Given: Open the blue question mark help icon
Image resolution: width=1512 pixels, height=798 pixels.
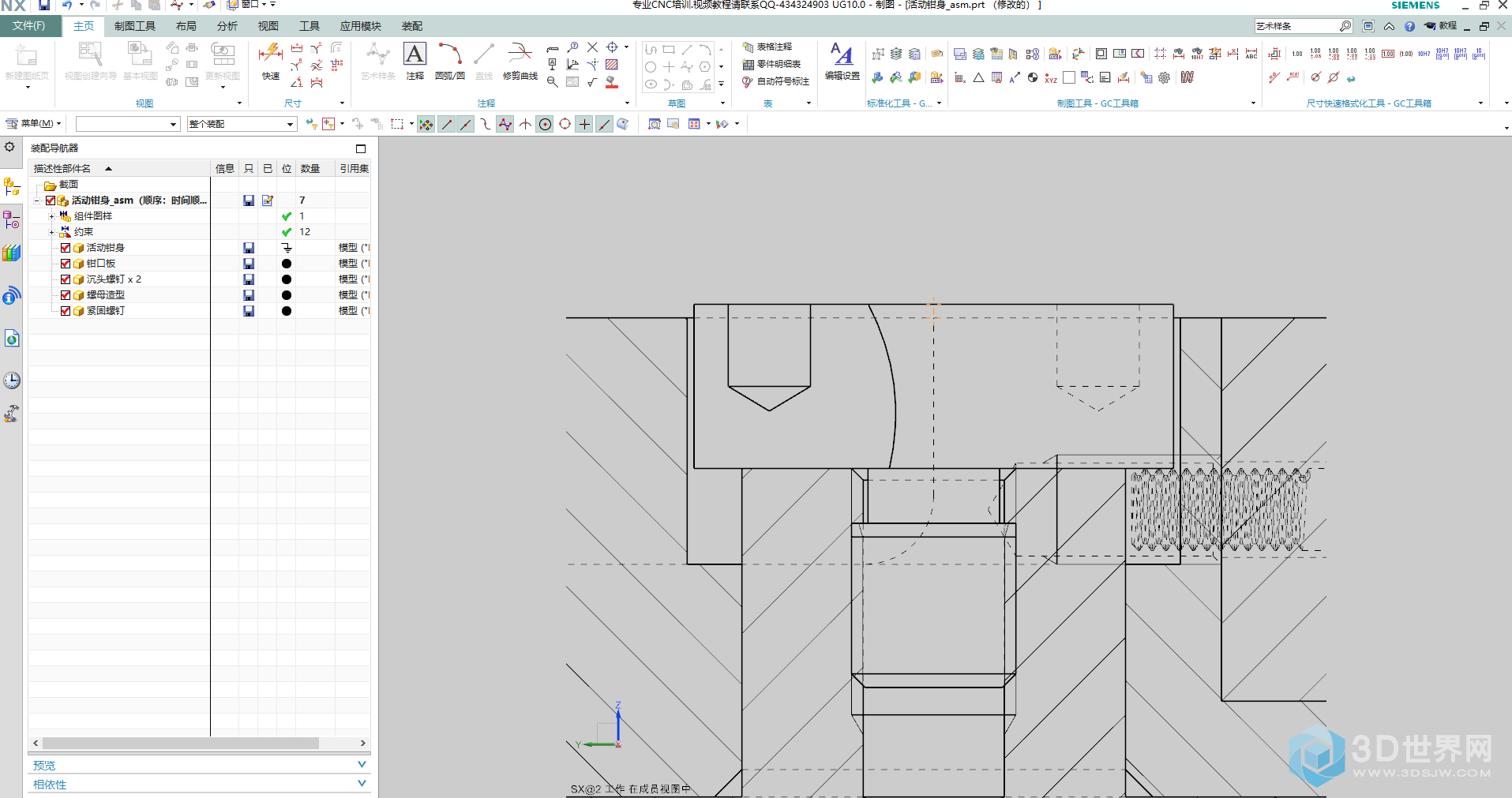Looking at the screenshot, I should pos(1409,26).
